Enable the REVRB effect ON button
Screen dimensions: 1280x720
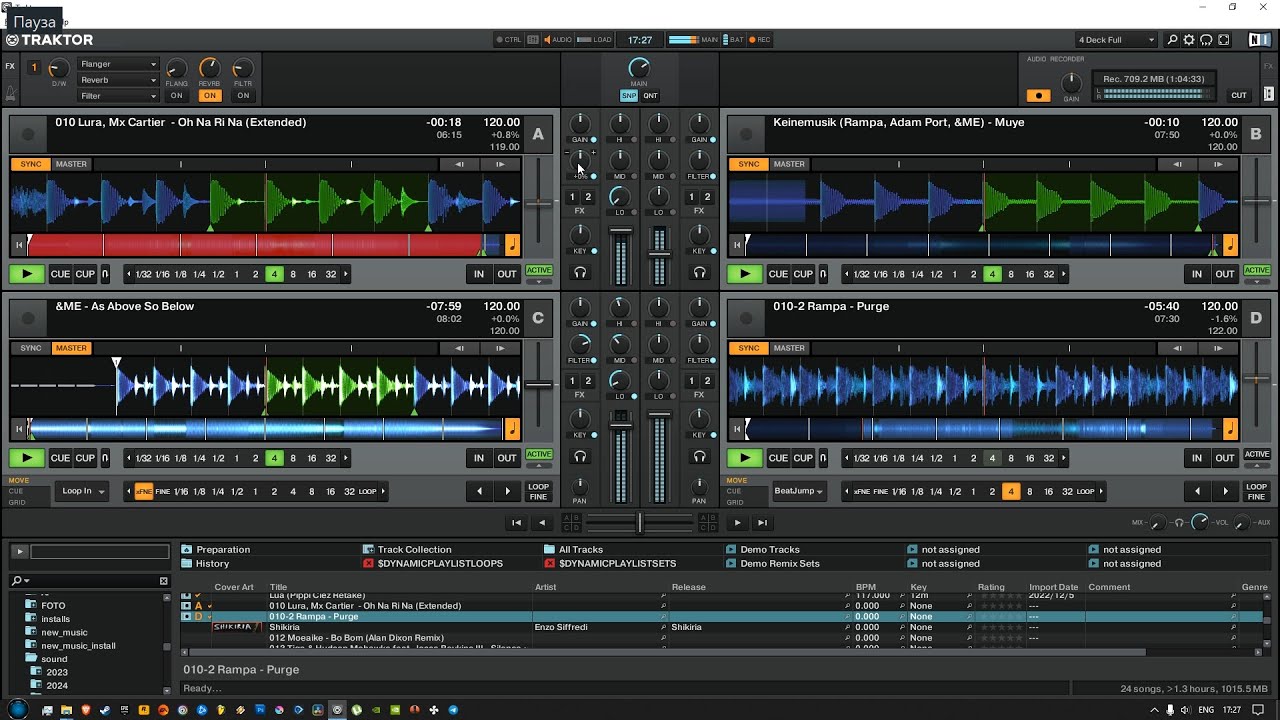pos(209,96)
